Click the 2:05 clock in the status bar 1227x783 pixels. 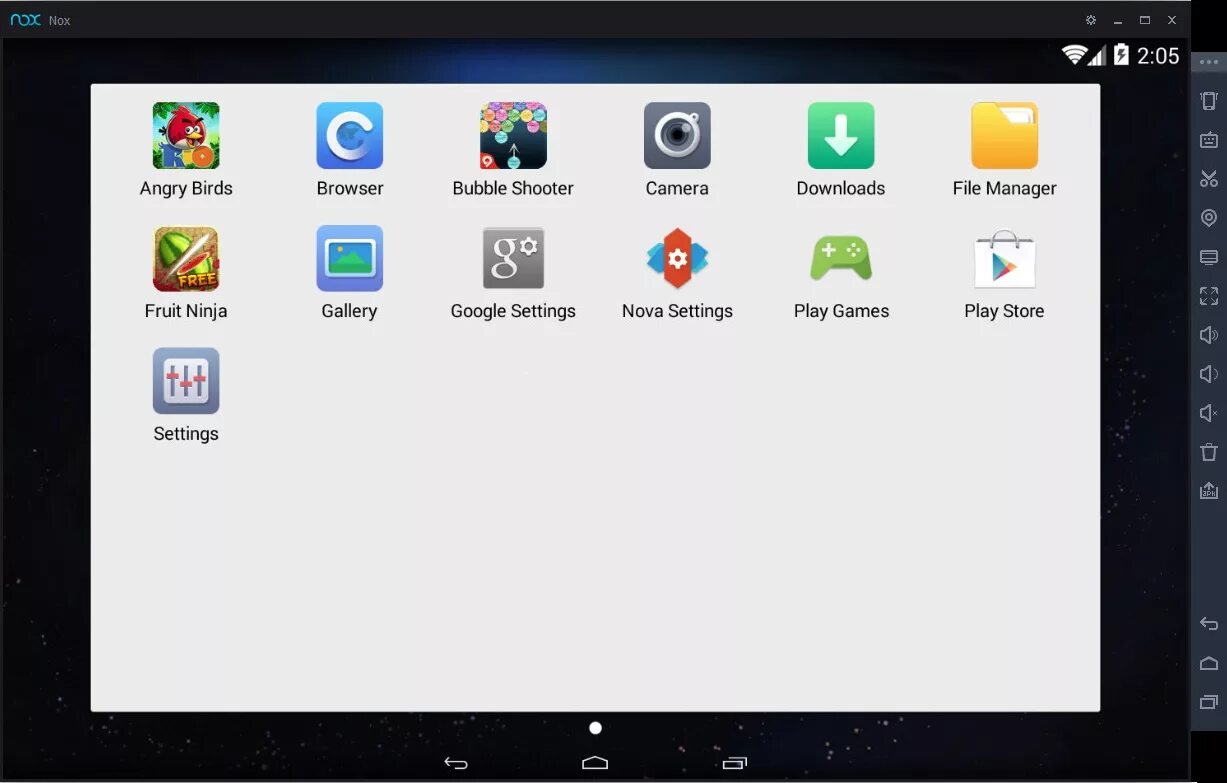tap(1158, 56)
